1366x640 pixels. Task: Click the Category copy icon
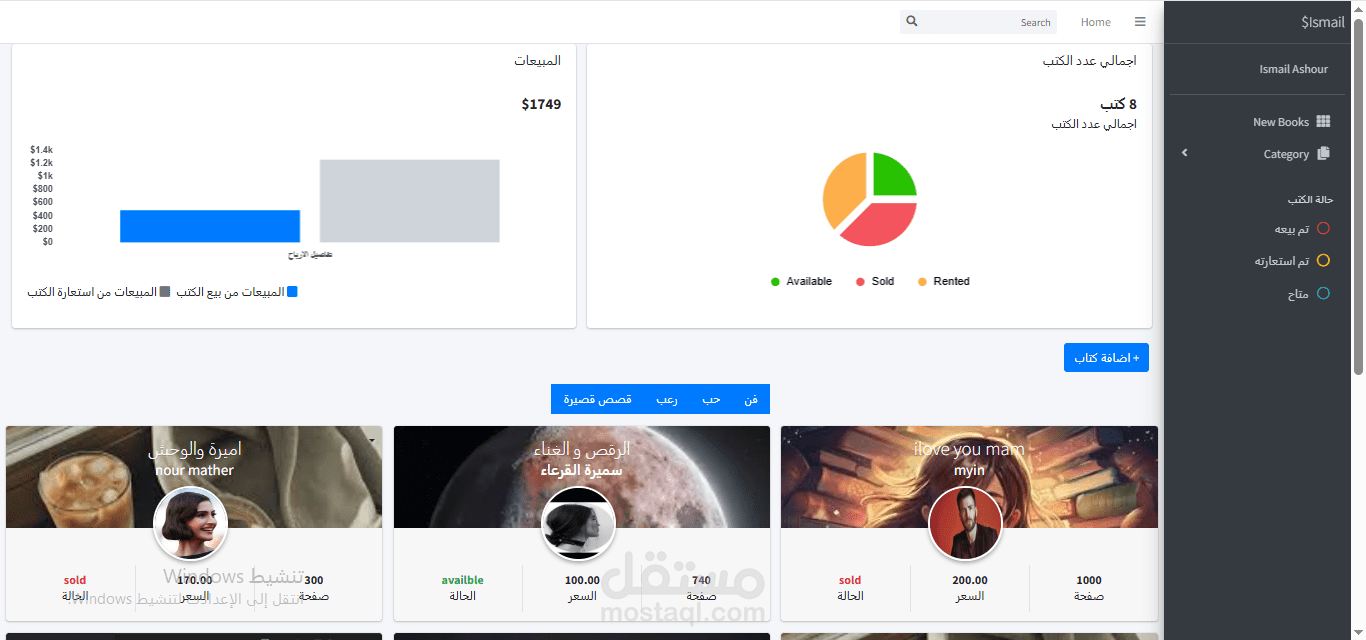pos(1324,153)
